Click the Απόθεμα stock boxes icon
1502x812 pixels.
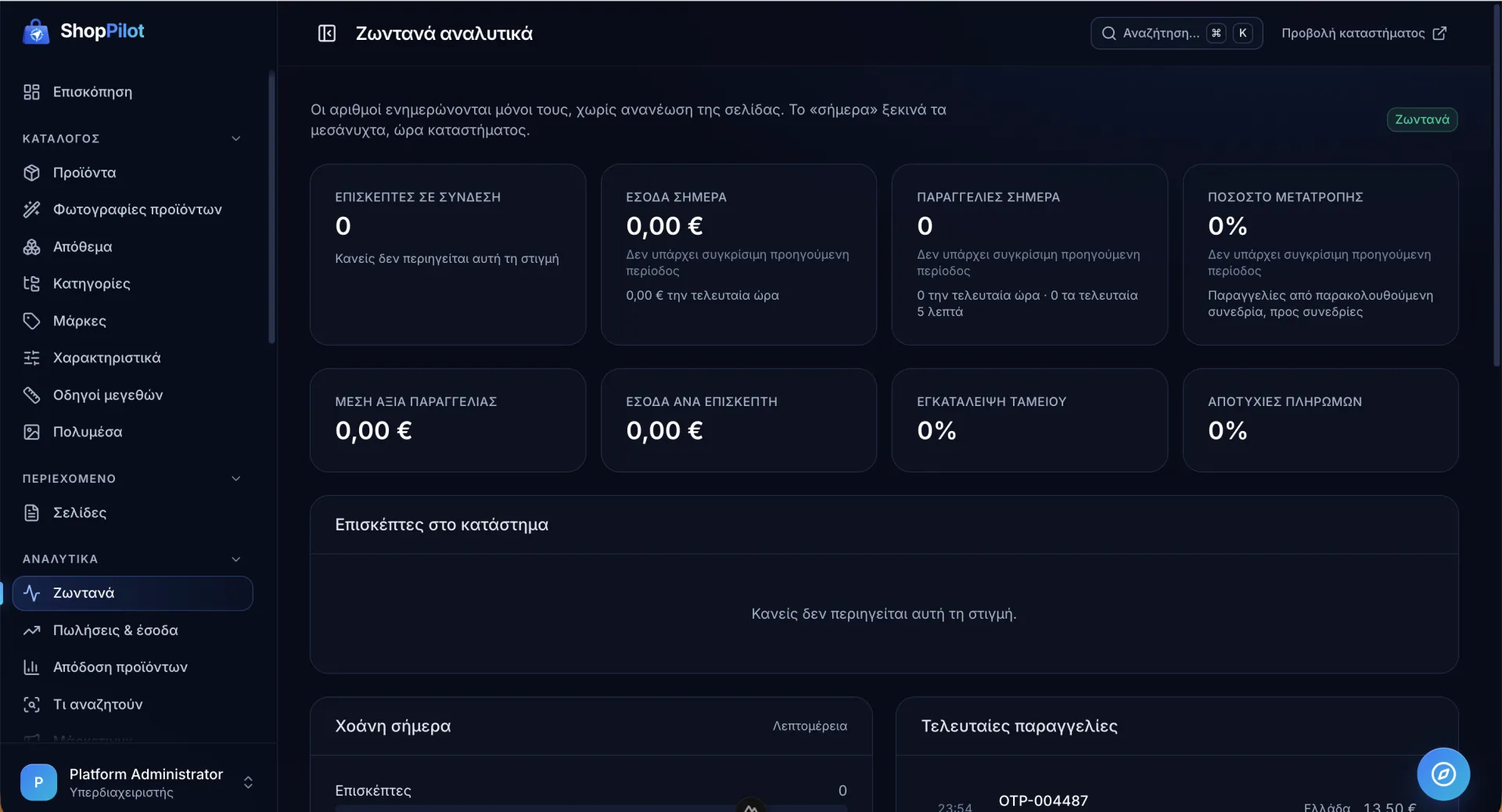(31, 246)
